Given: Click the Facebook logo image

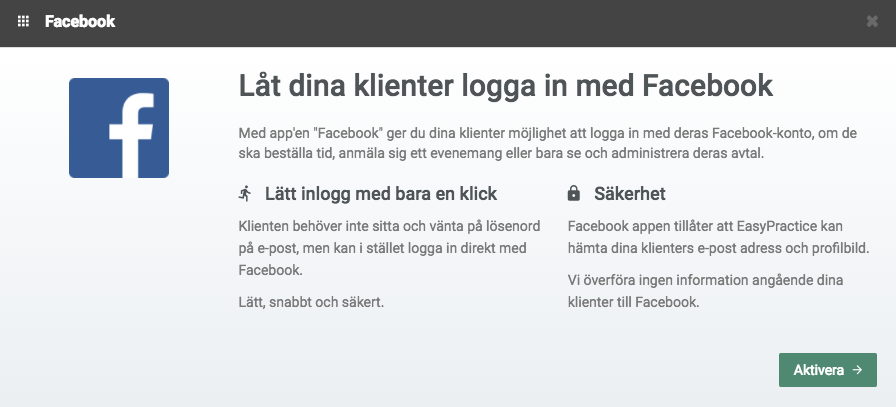Looking at the screenshot, I should click(119, 128).
